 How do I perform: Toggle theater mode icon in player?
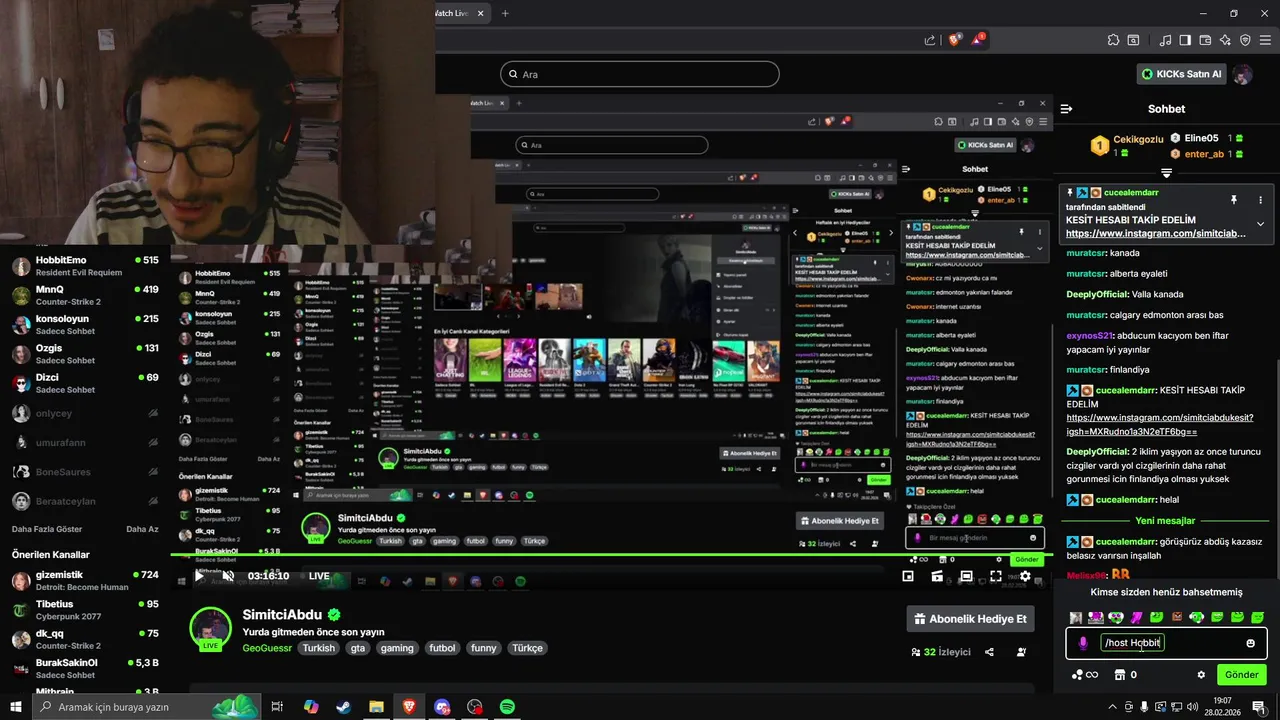point(966,576)
